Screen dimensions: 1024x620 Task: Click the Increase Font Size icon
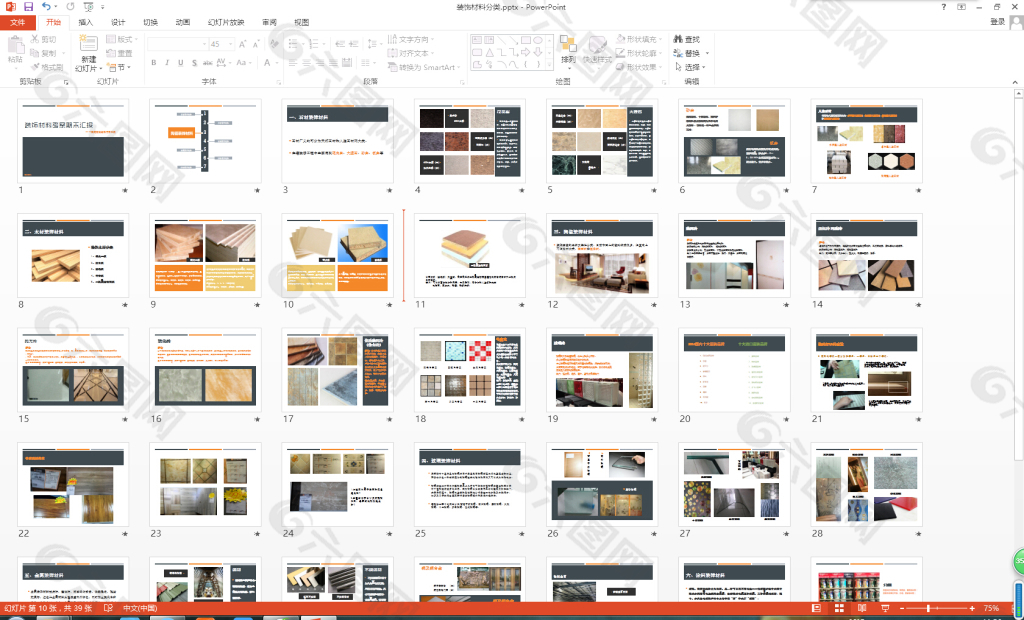242,44
